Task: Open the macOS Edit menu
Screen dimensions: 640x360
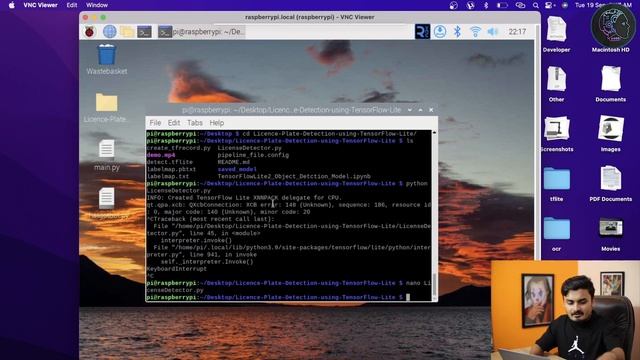Action: point(72,5)
